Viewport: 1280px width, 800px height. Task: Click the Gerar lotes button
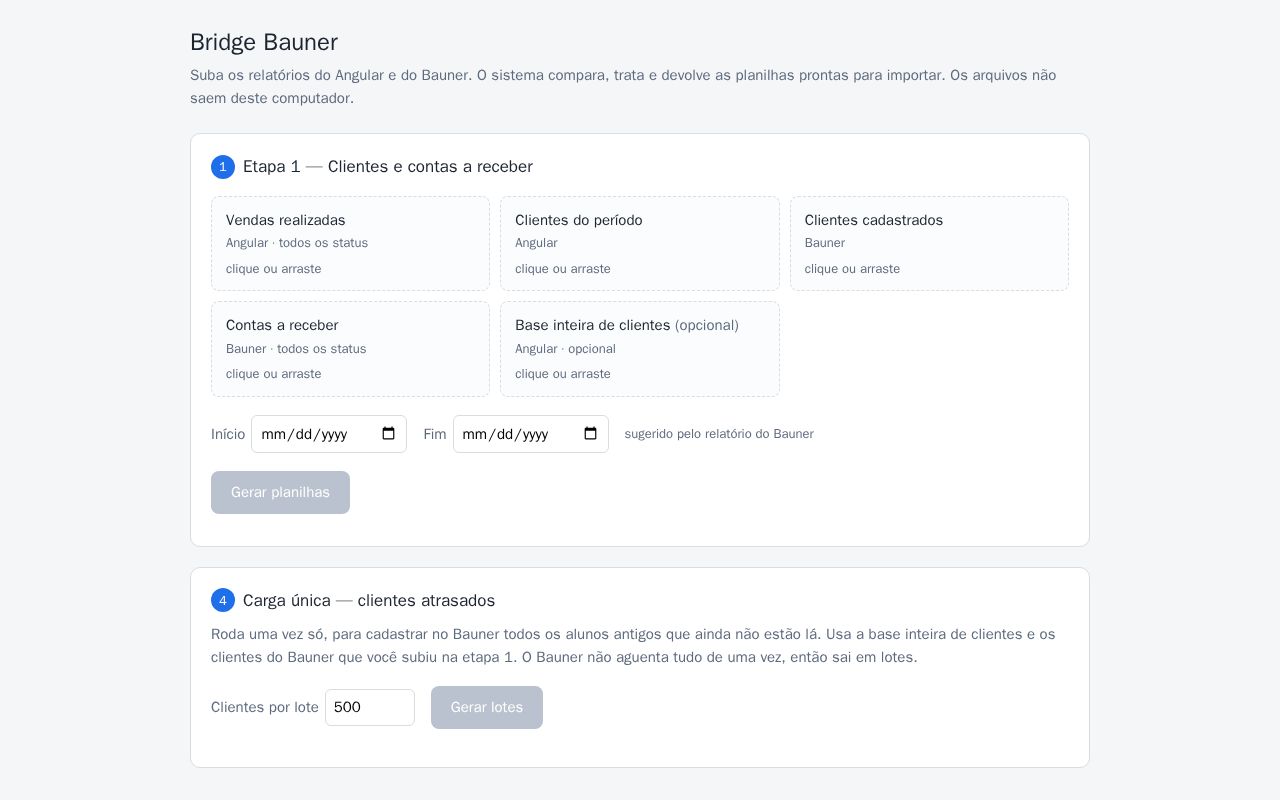point(487,707)
